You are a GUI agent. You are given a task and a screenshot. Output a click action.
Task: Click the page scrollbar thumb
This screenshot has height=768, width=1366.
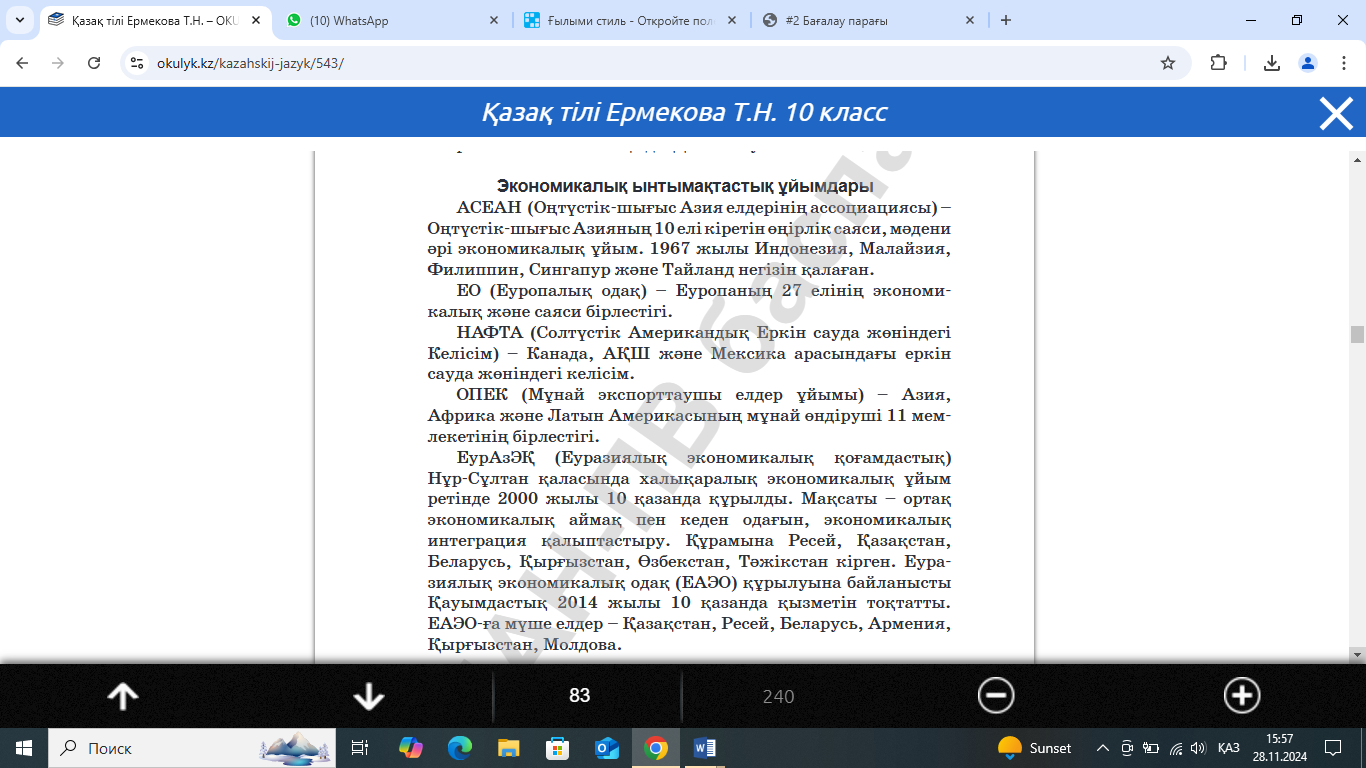pyautogui.click(x=1357, y=335)
